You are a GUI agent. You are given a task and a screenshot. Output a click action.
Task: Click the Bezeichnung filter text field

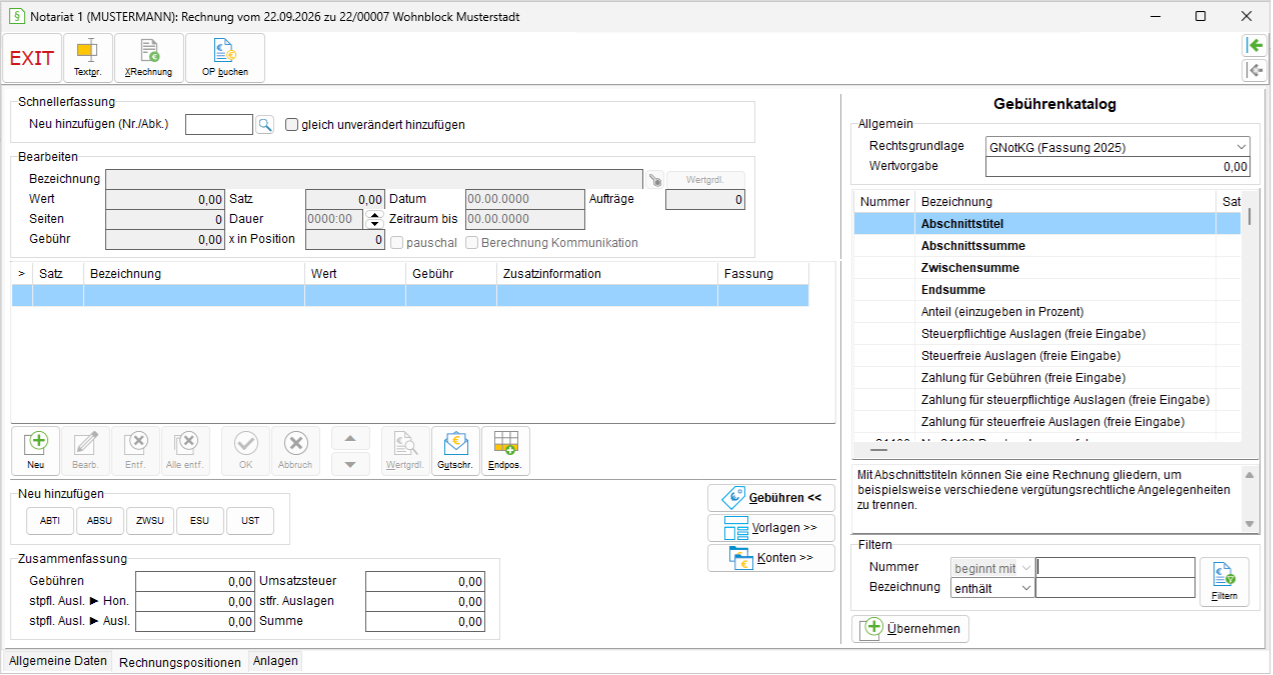(1115, 588)
